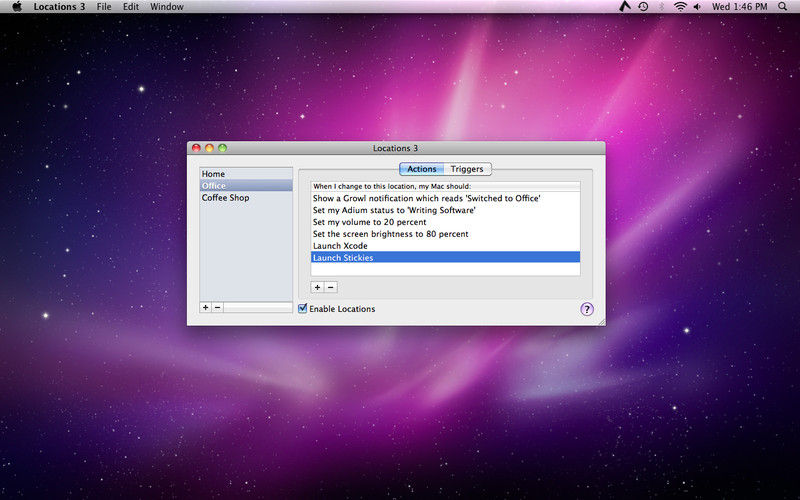Select 'Set my volume to 20 percent'

445,222
